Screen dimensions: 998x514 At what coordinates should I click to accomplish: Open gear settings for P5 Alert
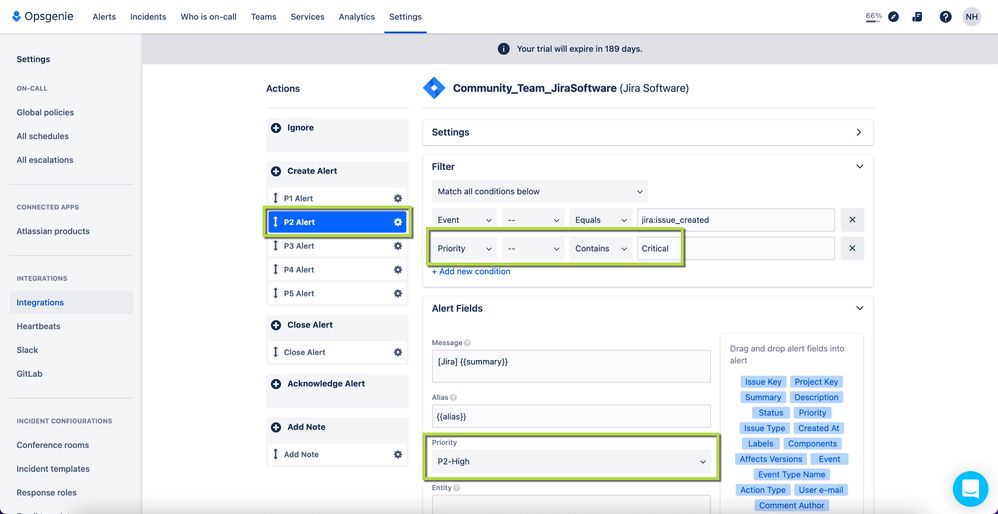[398, 294]
